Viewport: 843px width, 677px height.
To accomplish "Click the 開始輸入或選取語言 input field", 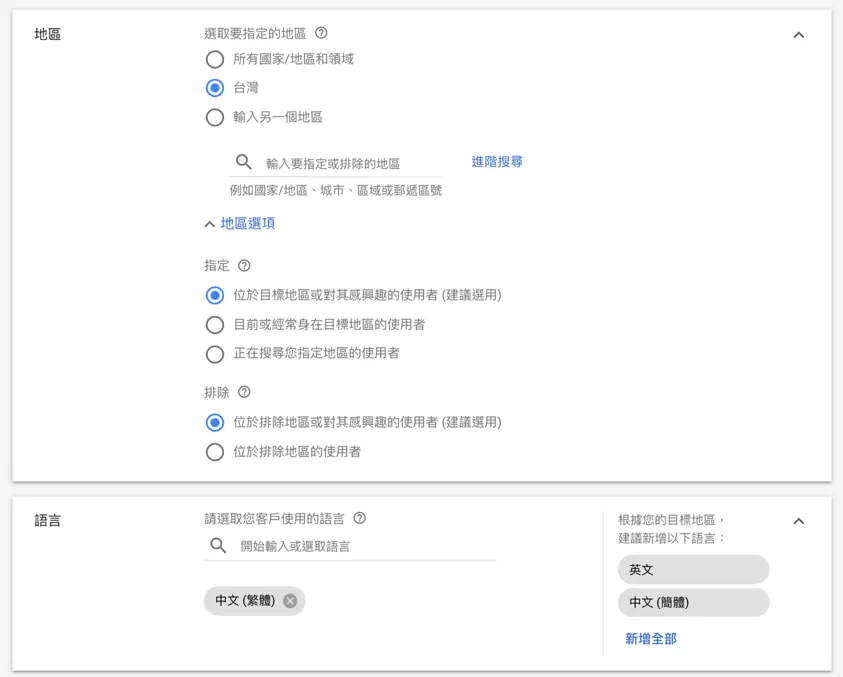I will point(350,546).
